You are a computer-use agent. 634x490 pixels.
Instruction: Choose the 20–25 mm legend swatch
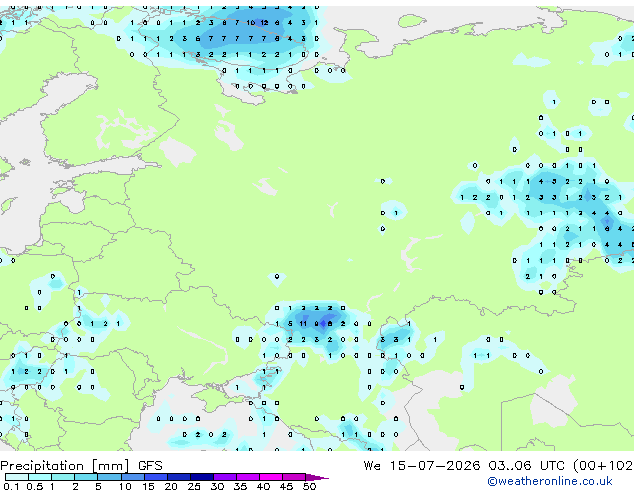point(178,477)
